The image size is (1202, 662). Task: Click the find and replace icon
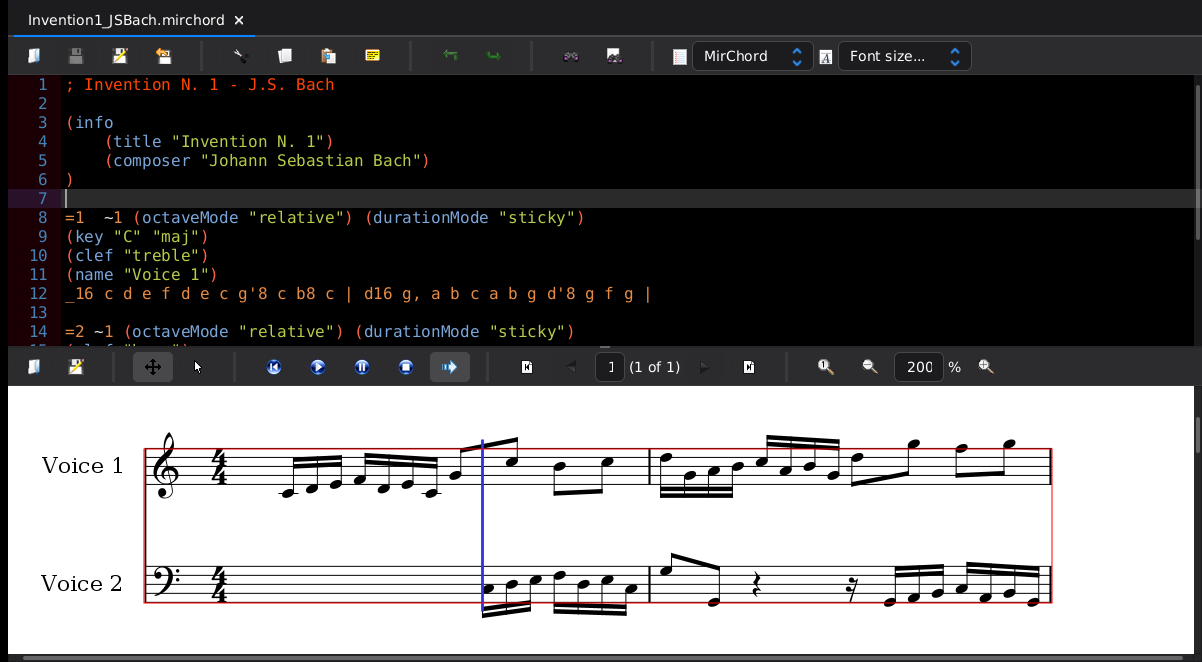[x=615, y=56]
